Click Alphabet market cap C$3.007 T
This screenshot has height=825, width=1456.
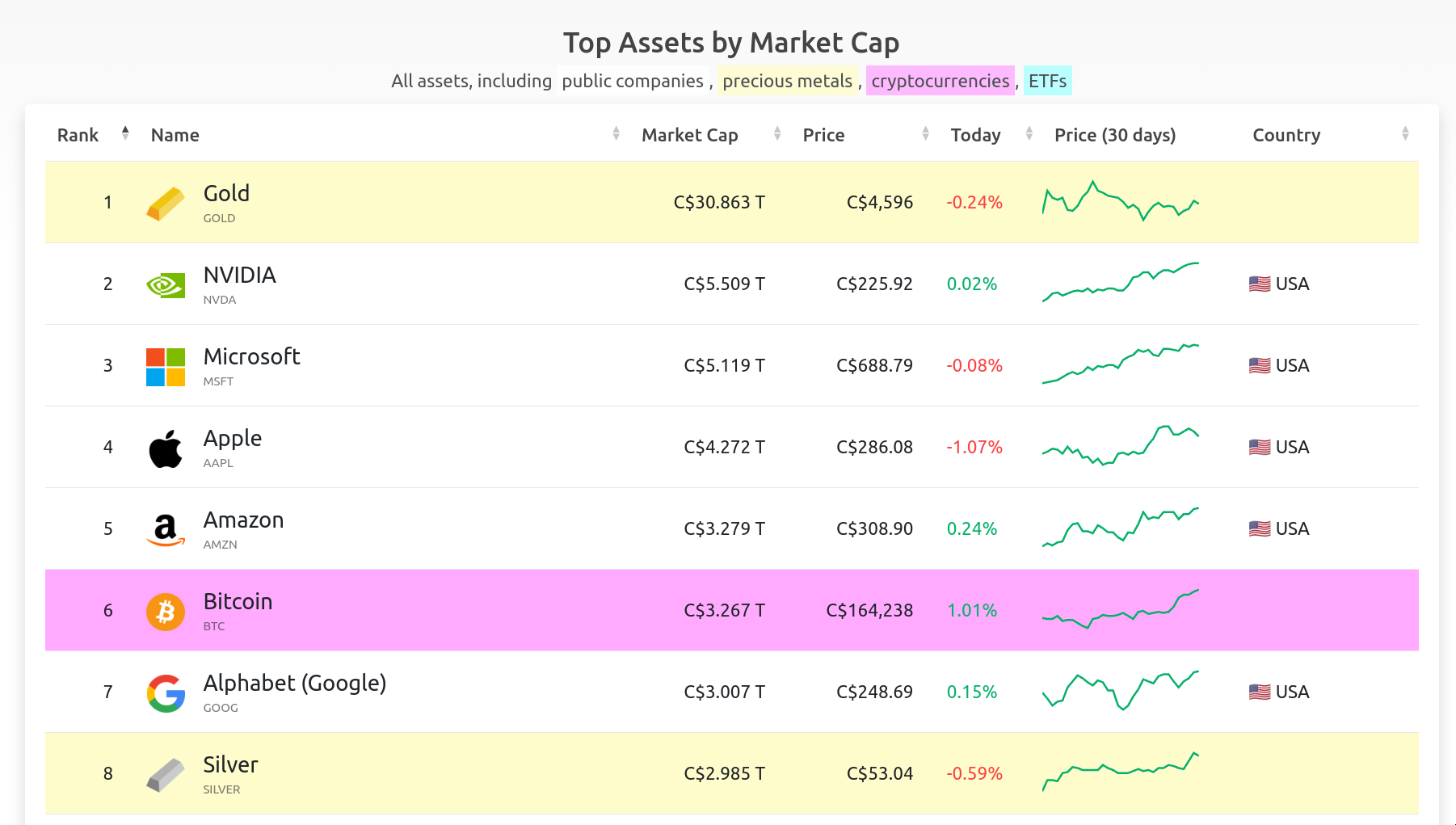[x=724, y=692]
